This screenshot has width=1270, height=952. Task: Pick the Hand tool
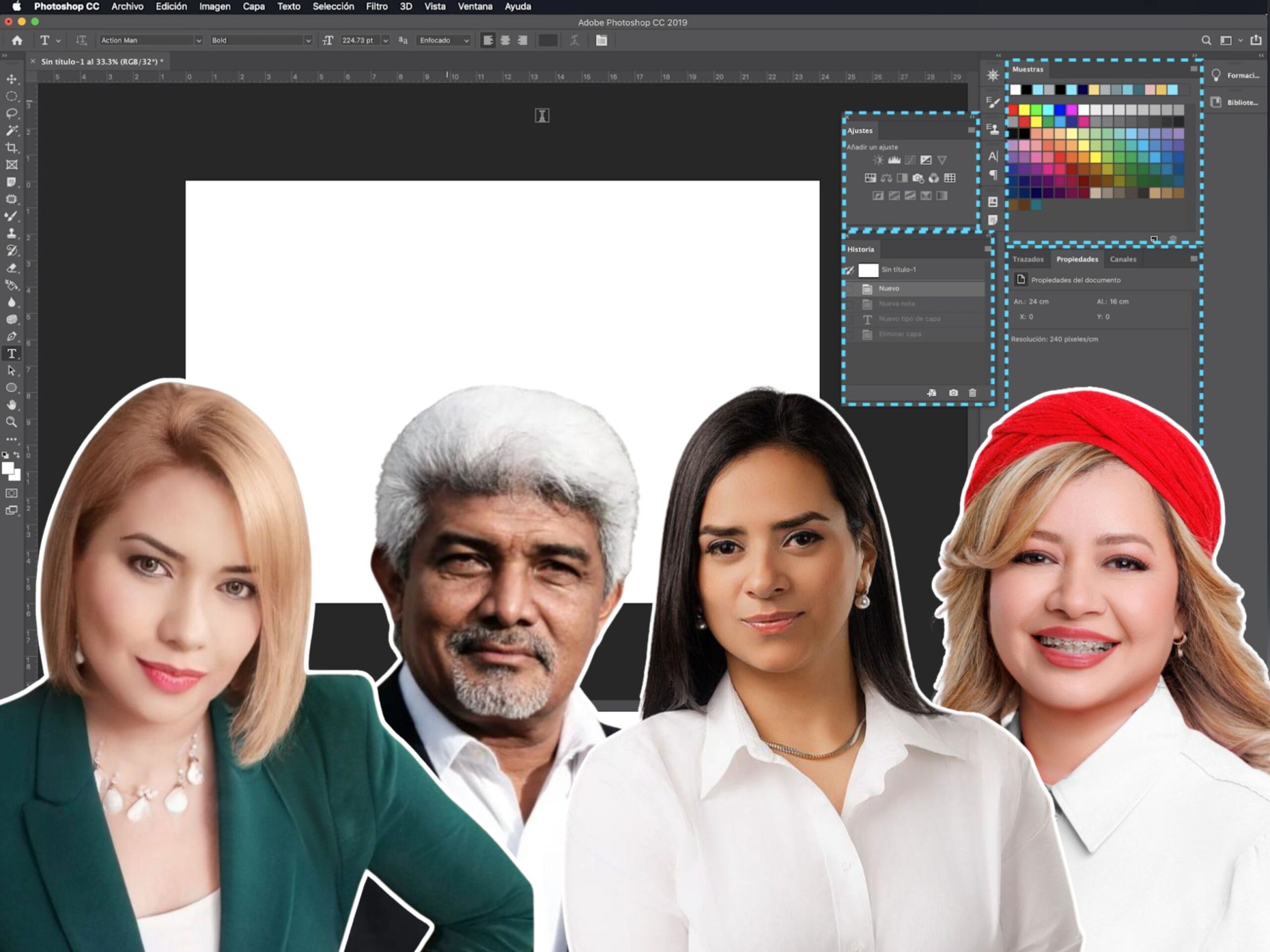tap(11, 405)
